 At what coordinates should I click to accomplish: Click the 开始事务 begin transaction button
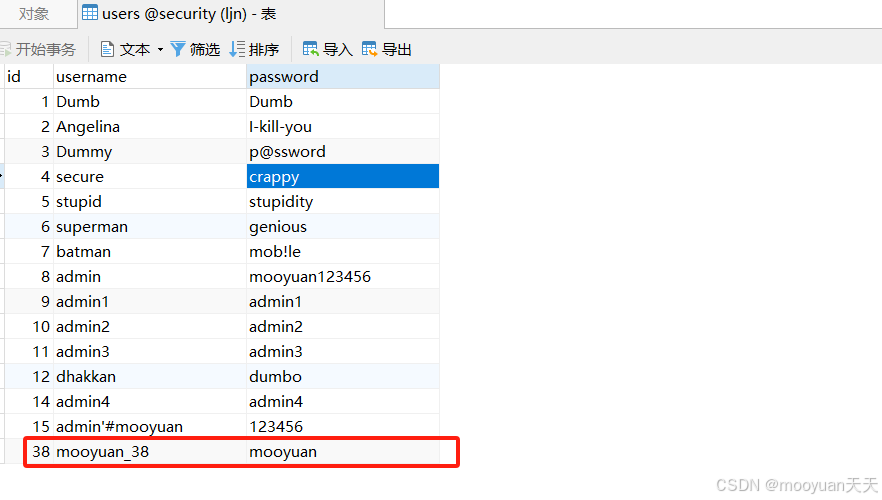pos(38,49)
